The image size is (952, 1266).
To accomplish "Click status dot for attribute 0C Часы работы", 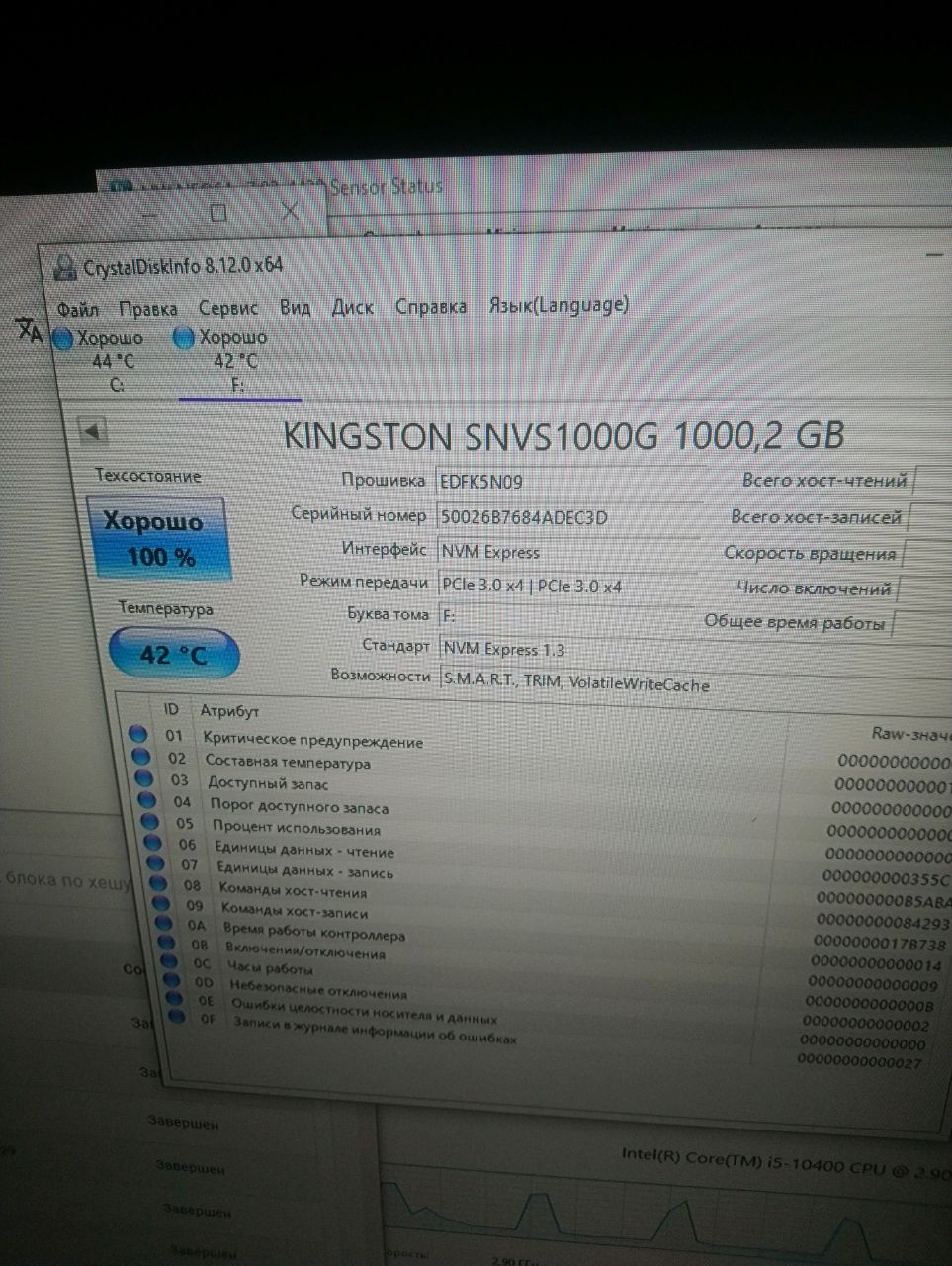I will pos(171,961).
